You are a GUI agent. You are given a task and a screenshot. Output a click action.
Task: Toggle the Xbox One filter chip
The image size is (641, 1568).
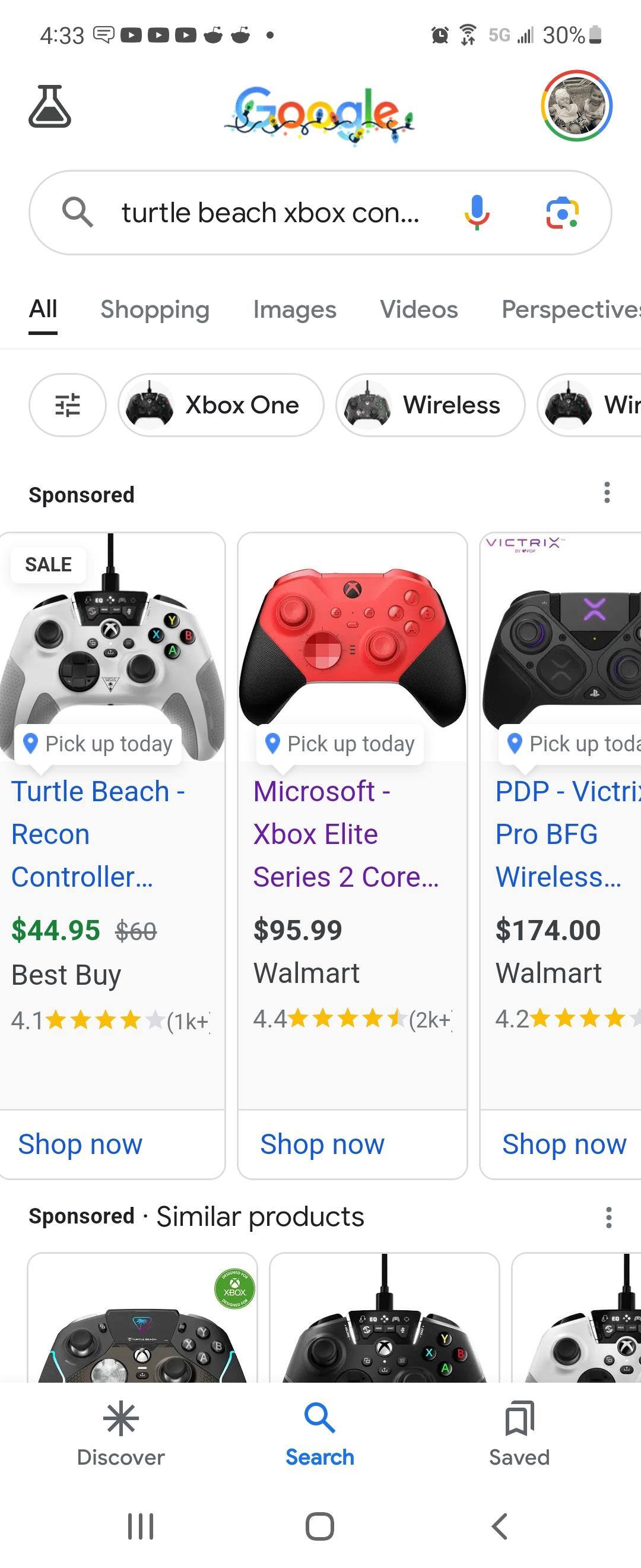point(221,405)
